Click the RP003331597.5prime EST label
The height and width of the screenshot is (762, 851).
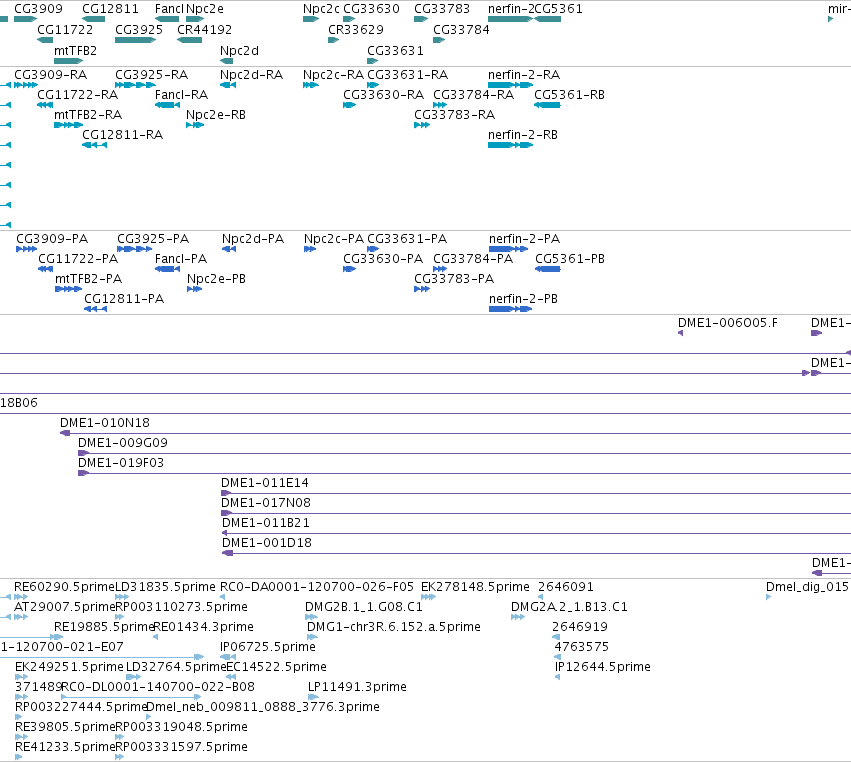click(x=181, y=747)
